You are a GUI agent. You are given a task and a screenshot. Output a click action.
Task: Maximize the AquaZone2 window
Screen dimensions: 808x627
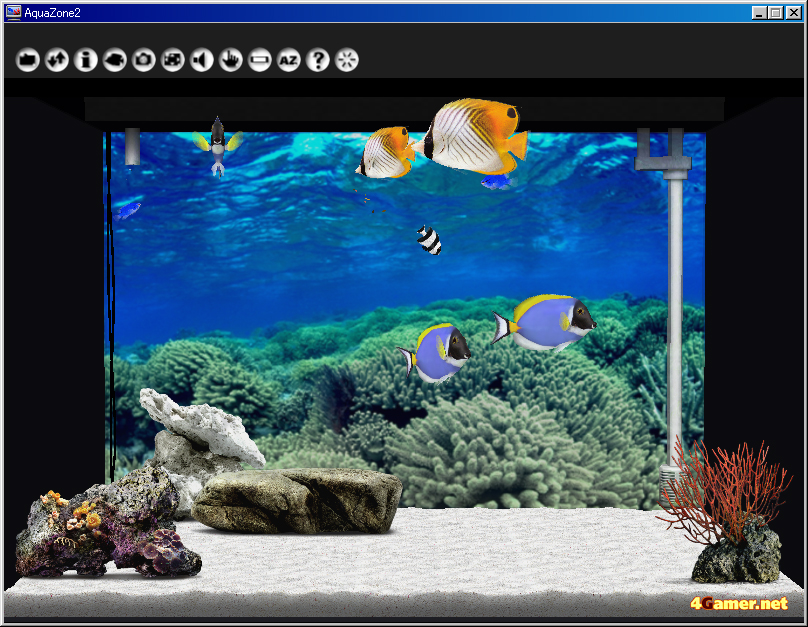(777, 12)
